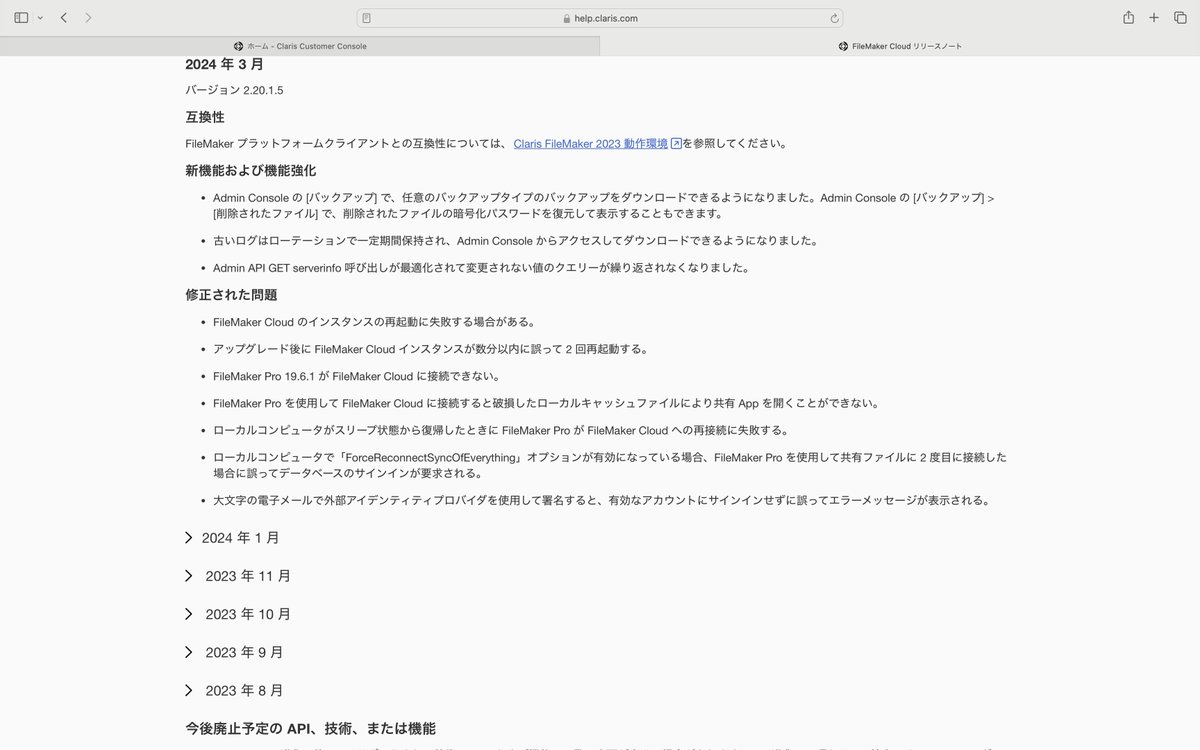Open the Claris FileMaker 2023 動作環境 link
The image size is (1200, 750).
click(x=590, y=143)
